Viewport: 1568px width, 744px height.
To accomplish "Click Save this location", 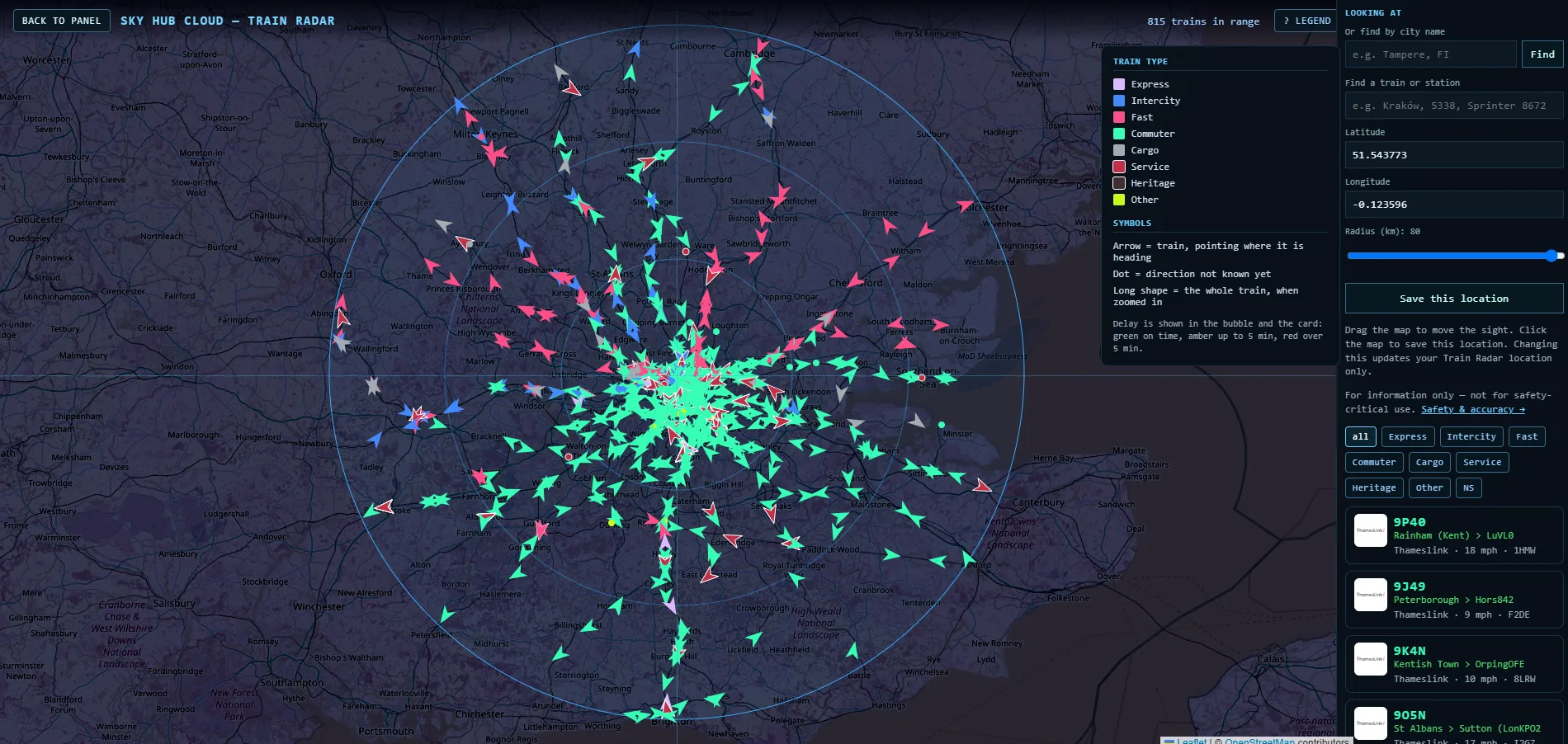I will pos(1454,299).
